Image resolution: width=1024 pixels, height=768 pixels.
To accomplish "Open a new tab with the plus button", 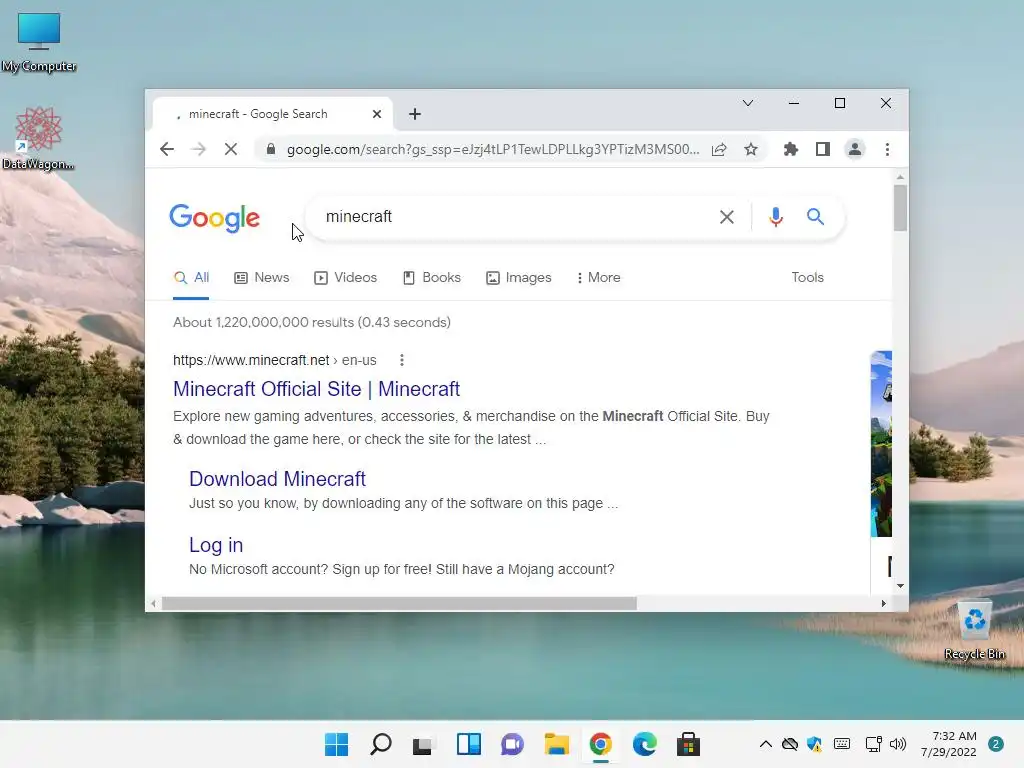I will (415, 114).
